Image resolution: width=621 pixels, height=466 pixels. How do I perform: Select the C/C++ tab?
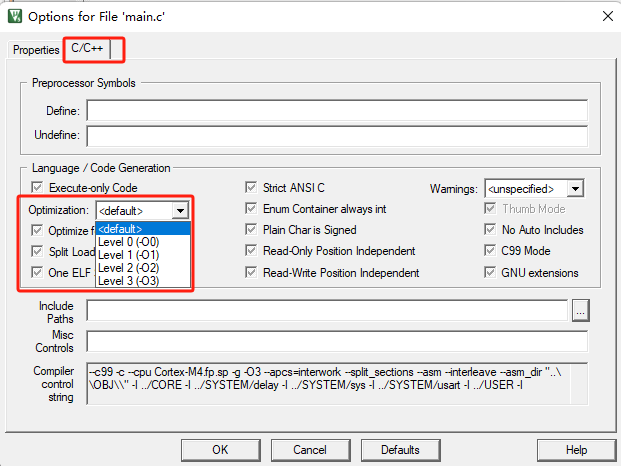(89, 49)
